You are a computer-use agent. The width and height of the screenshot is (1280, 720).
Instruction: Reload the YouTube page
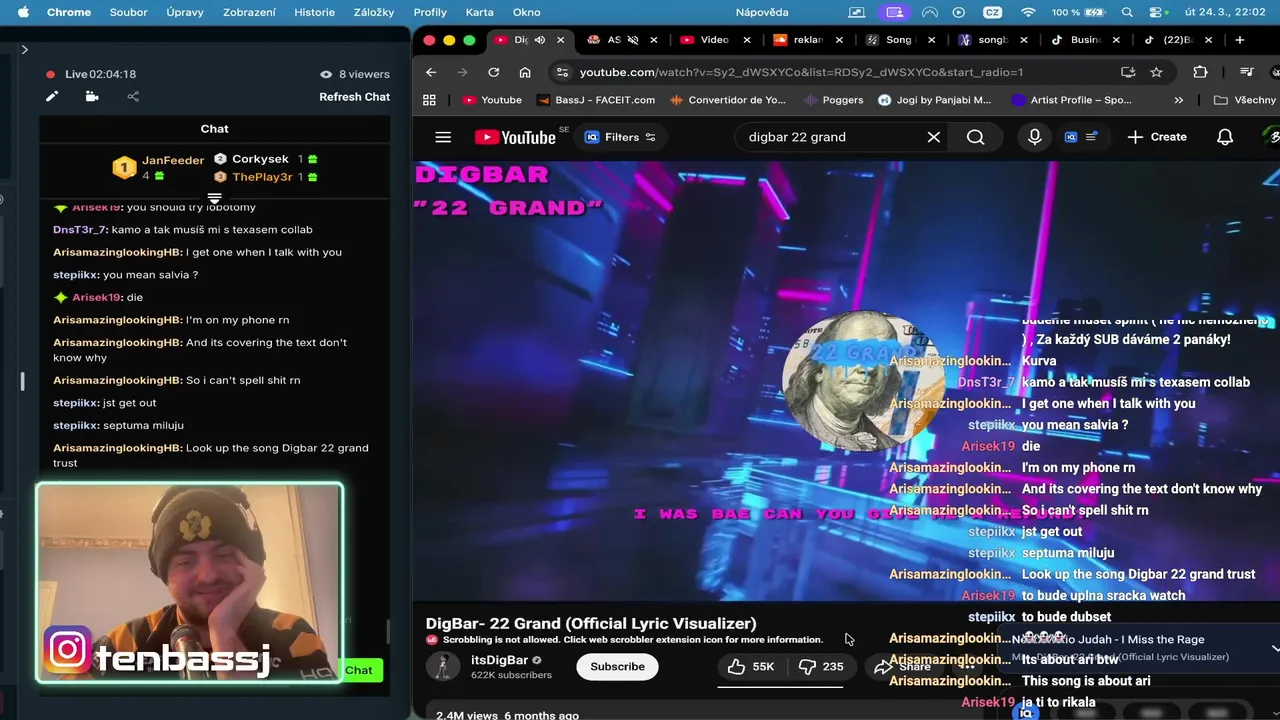pos(493,72)
